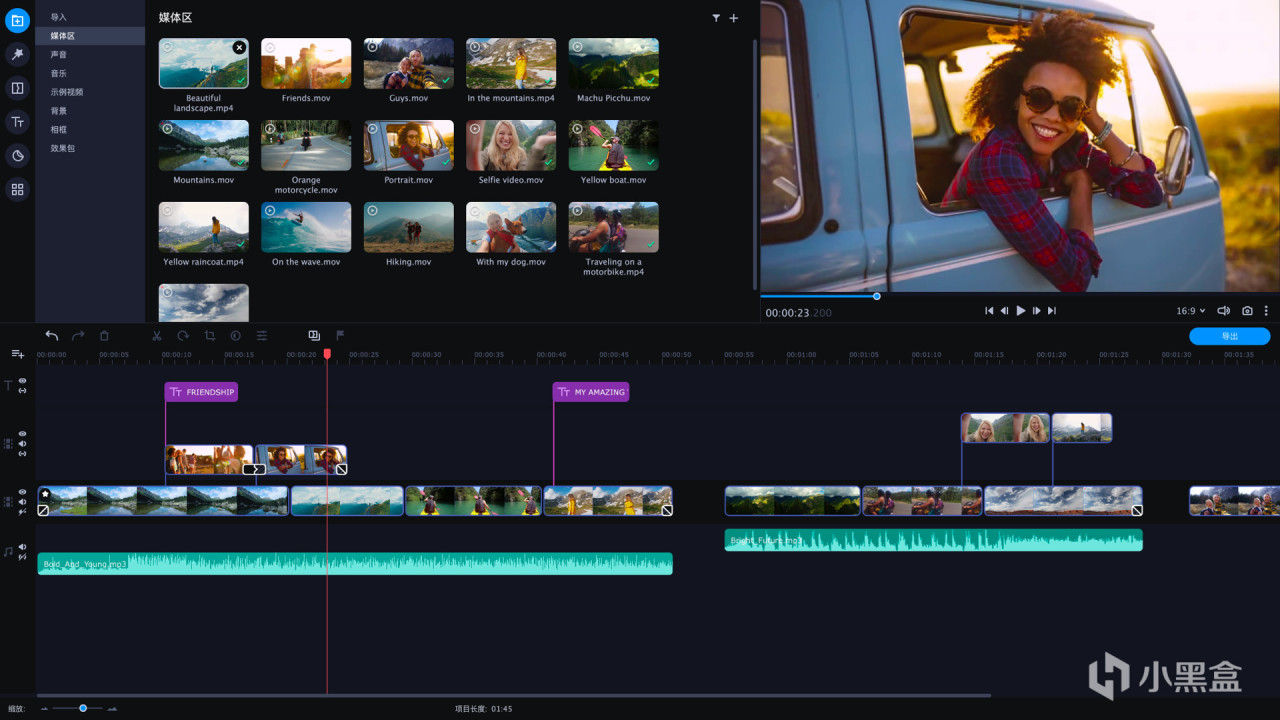Toggle visibility of the title track
This screenshot has height=720, width=1280.
point(22,381)
